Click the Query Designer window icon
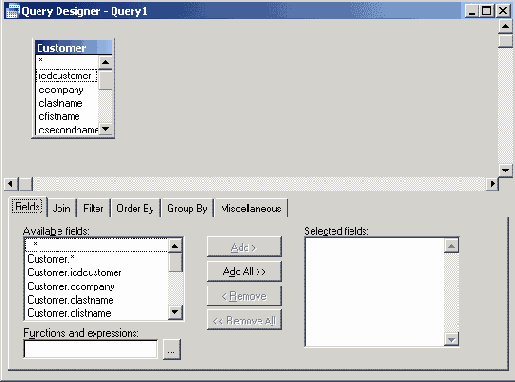The image size is (515, 382). pos(12,11)
